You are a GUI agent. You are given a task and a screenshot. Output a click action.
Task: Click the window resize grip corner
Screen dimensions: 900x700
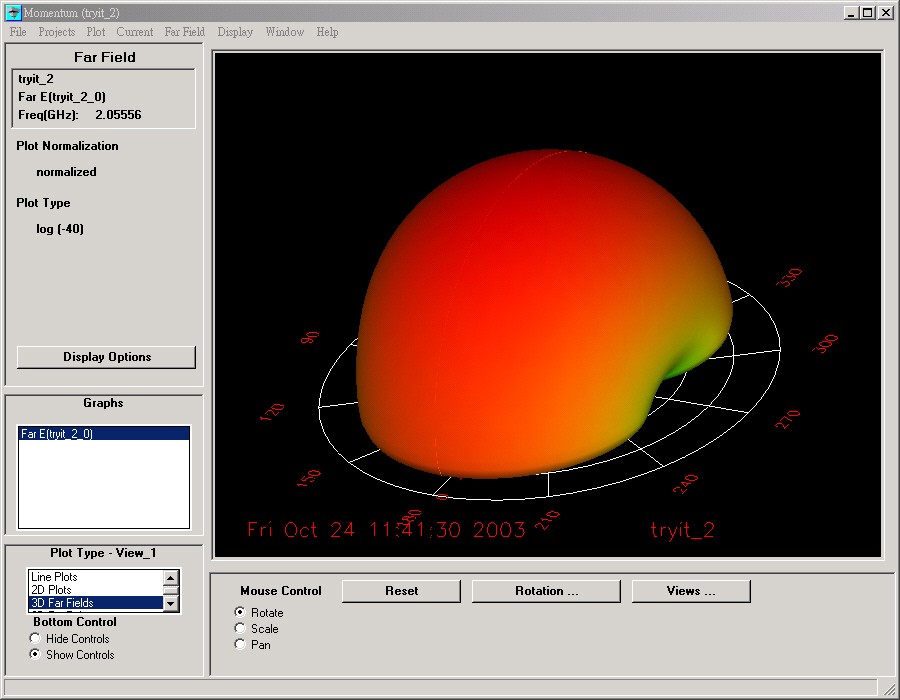(x=890, y=689)
